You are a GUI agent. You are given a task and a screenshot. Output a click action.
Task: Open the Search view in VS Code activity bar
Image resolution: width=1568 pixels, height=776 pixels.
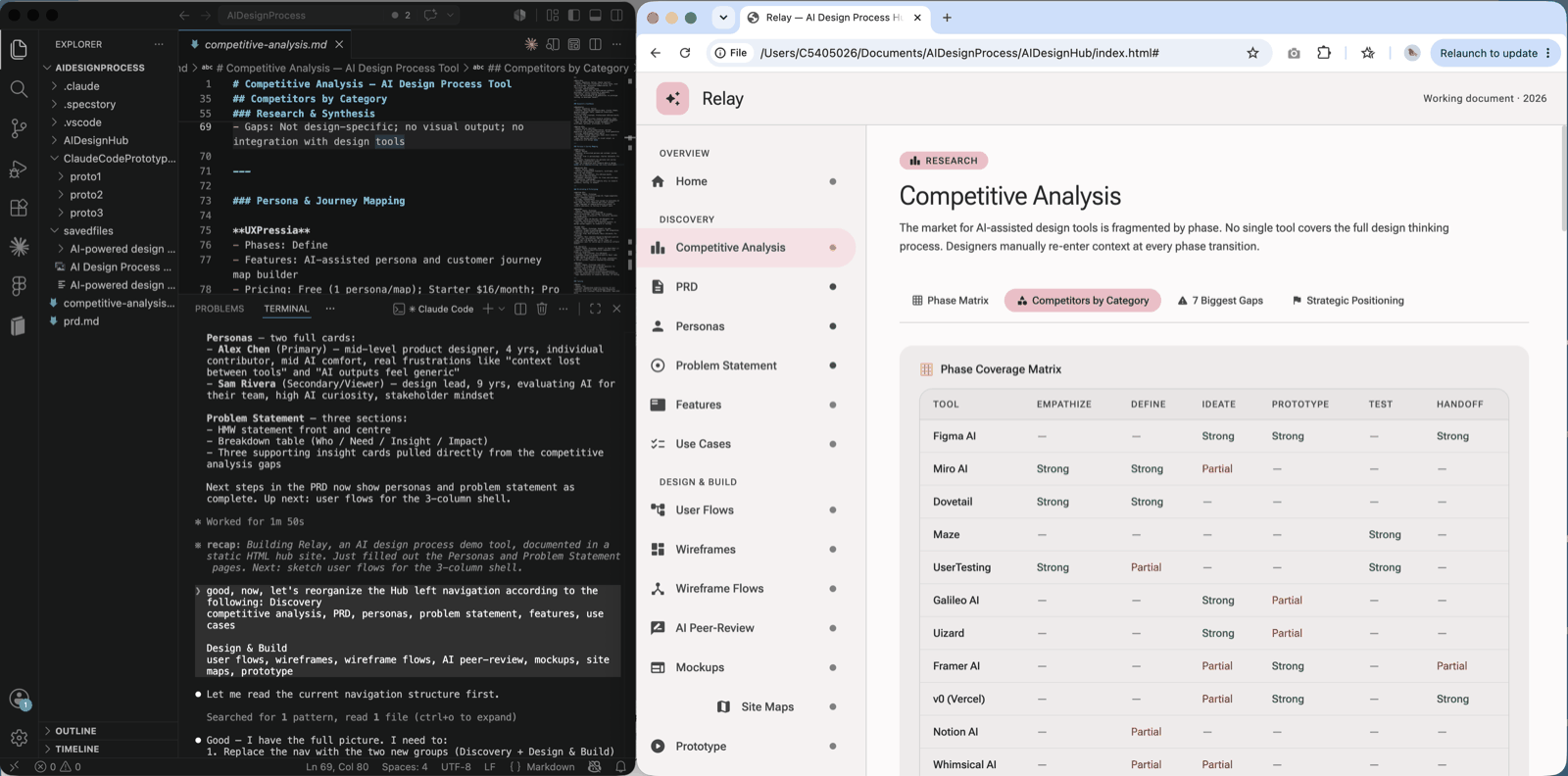click(19, 89)
